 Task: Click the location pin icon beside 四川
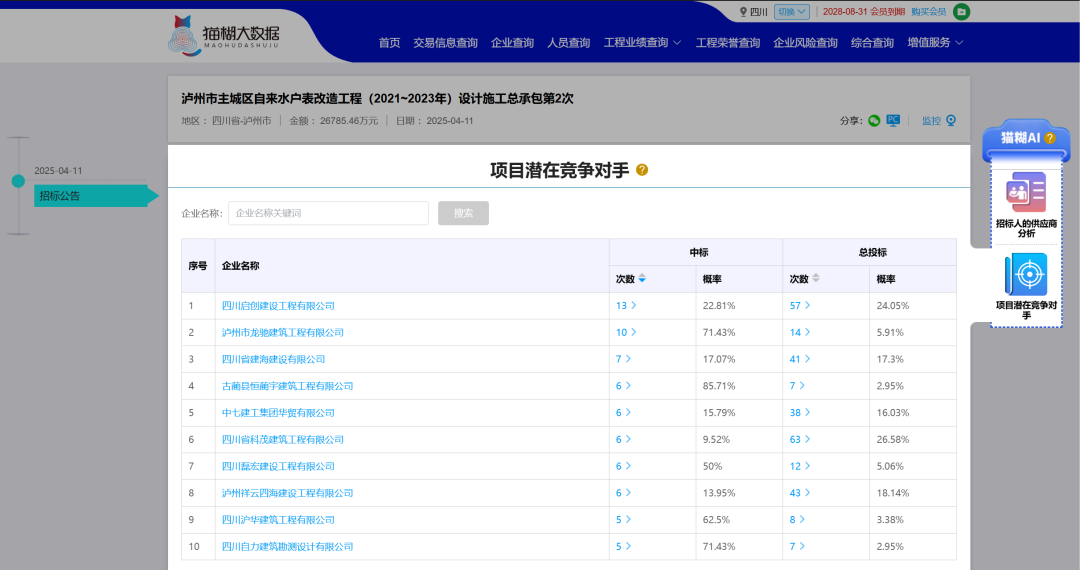pyautogui.click(x=743, y=12)
